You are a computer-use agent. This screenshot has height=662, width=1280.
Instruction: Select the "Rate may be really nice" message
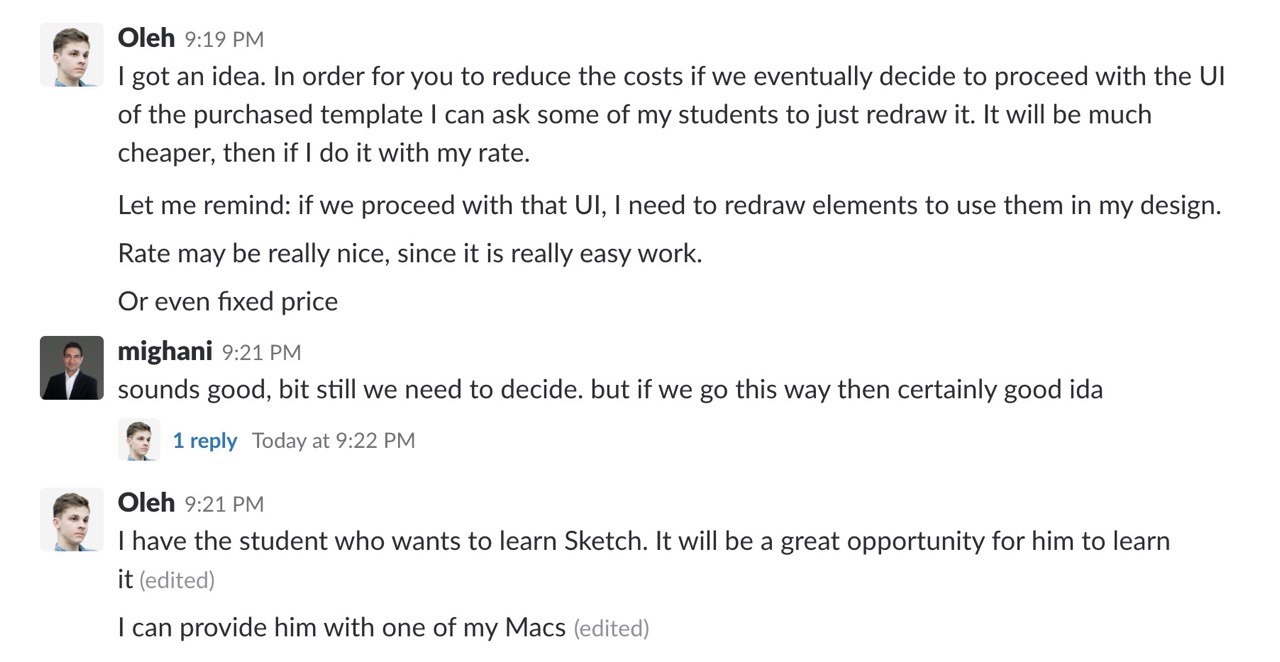[410, 253]
